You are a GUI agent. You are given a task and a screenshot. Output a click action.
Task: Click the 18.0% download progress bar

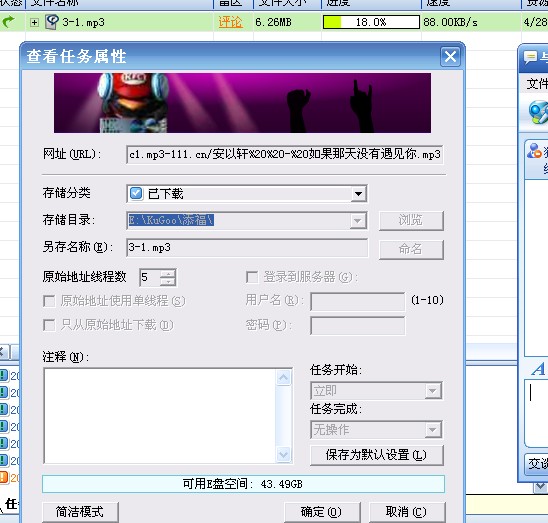point(371,22)
